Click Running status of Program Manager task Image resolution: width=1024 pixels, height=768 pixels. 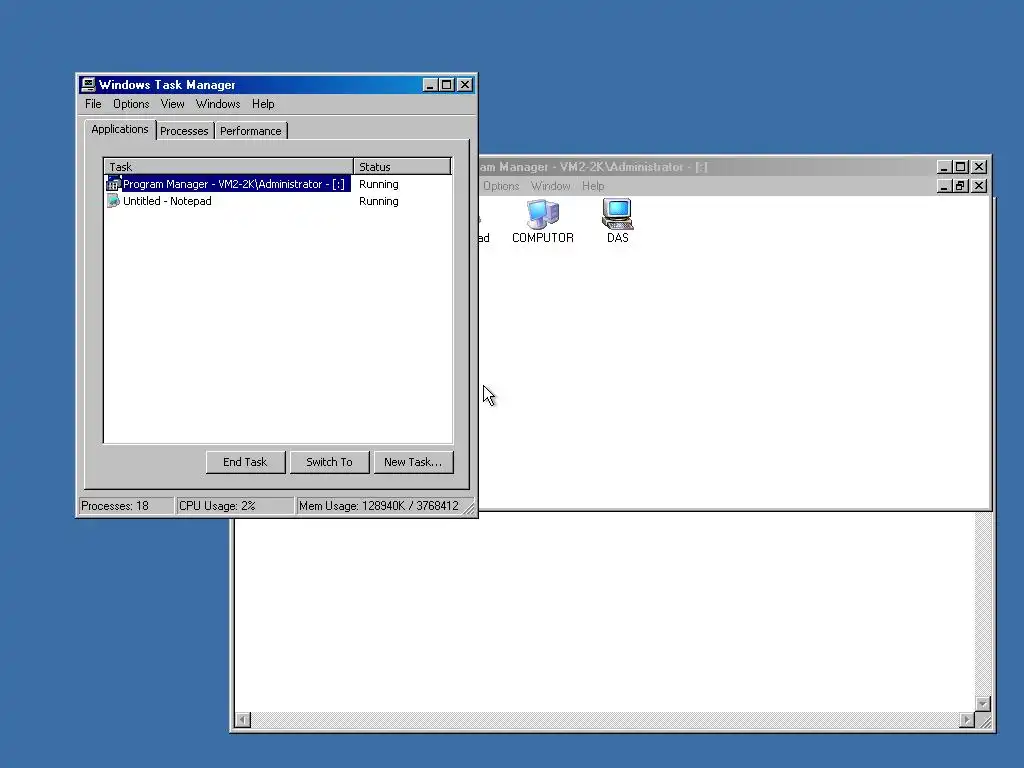click(x=379, y=184)
